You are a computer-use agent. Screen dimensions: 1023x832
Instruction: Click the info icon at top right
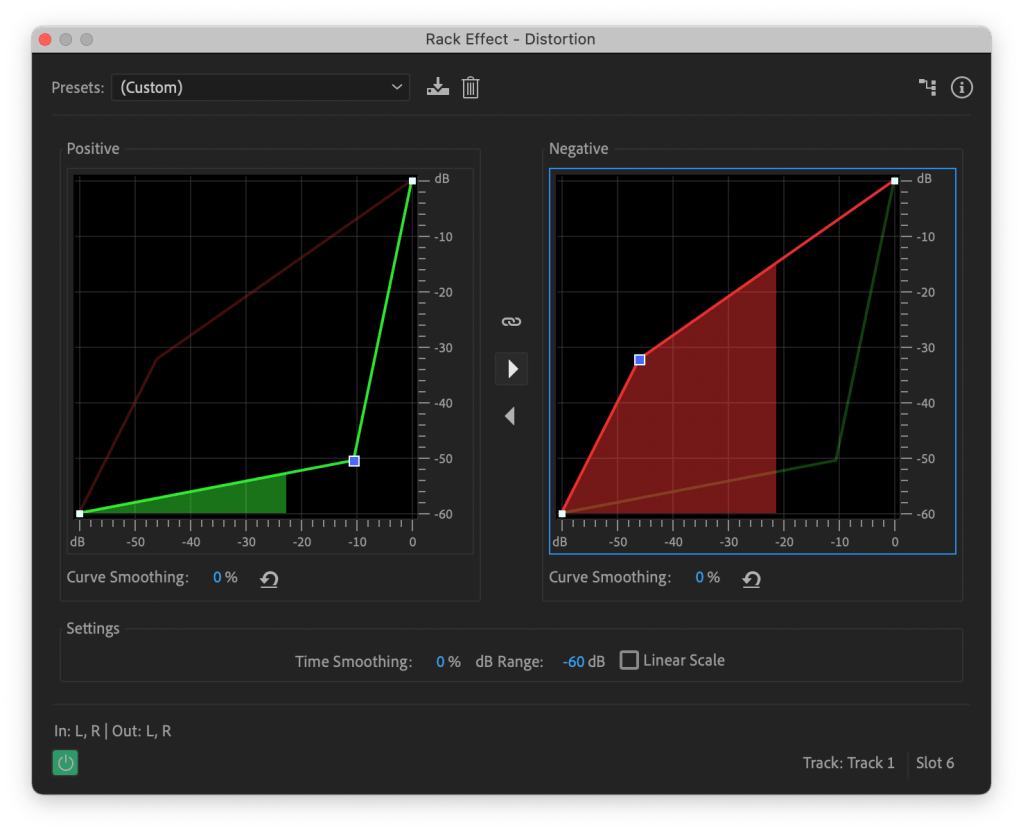tap(962, 88)
